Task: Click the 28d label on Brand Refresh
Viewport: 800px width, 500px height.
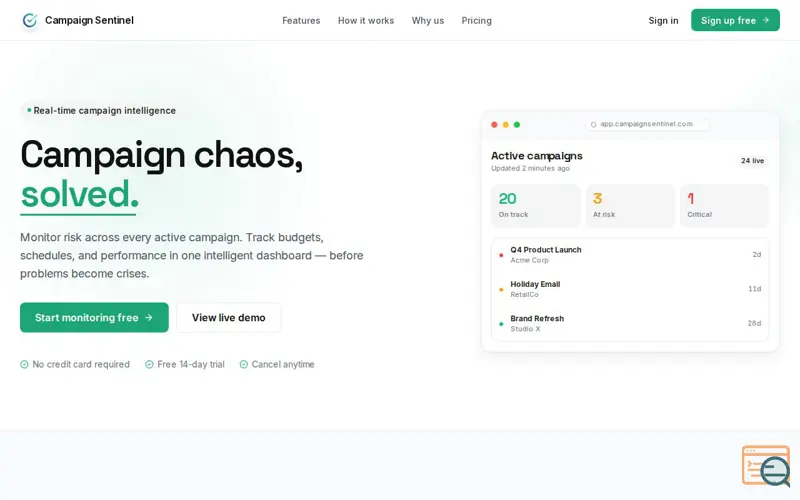Action: [x=754, y=323]
